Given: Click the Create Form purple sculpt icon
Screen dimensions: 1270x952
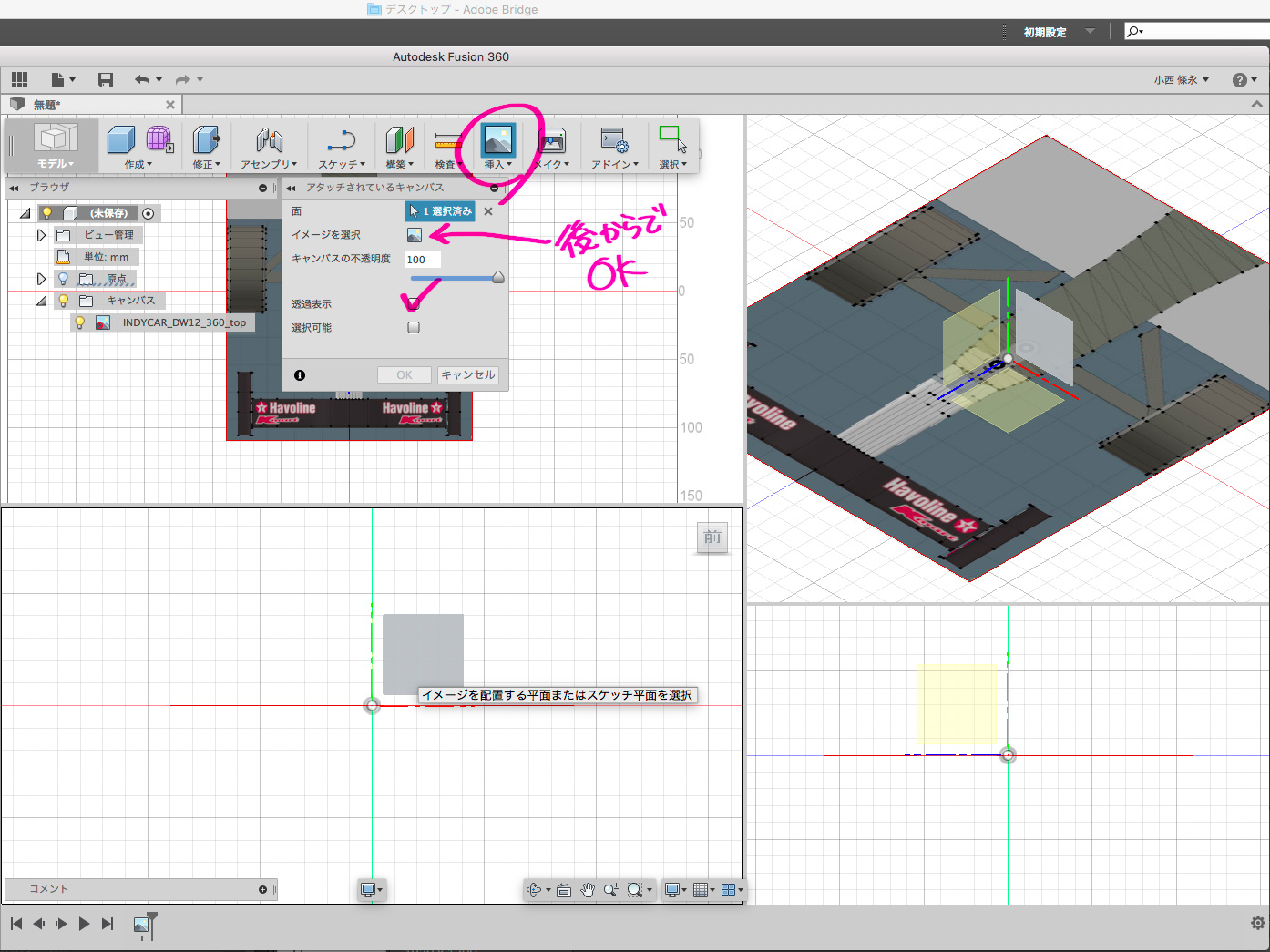Looking at the screenshot, I should tap(160, 139).
